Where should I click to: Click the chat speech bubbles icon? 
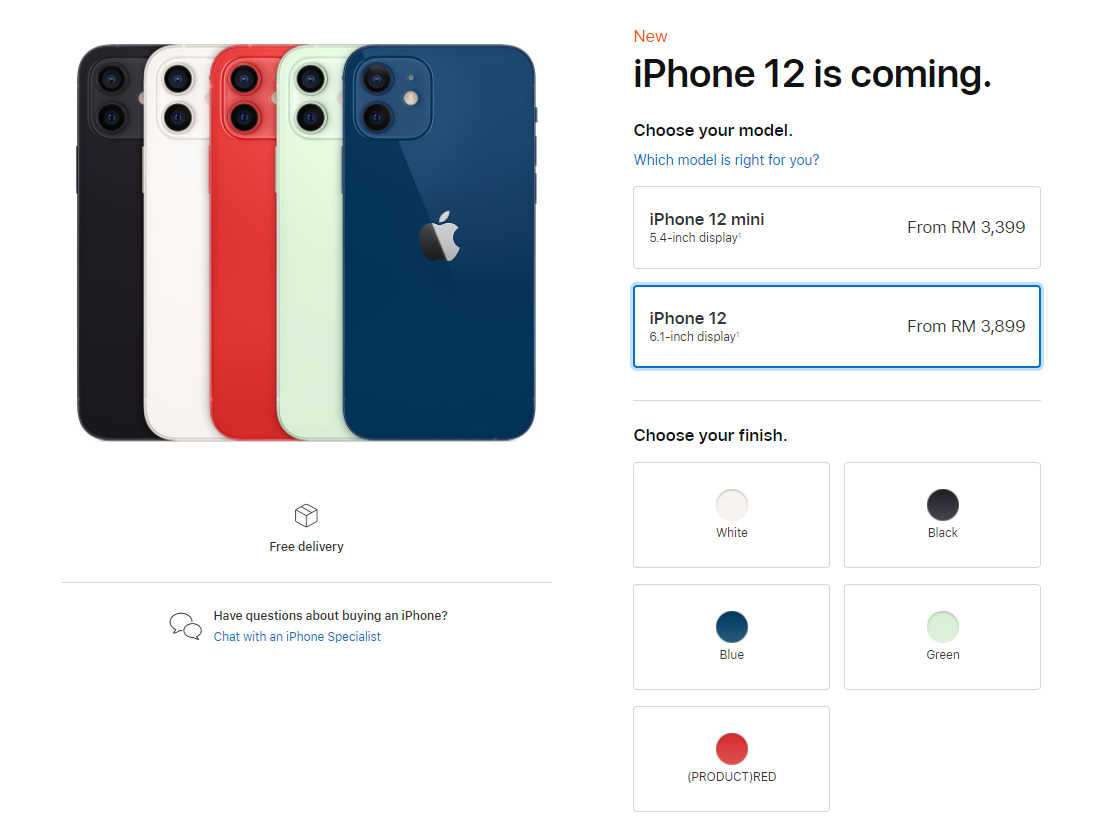coord(186,626)
